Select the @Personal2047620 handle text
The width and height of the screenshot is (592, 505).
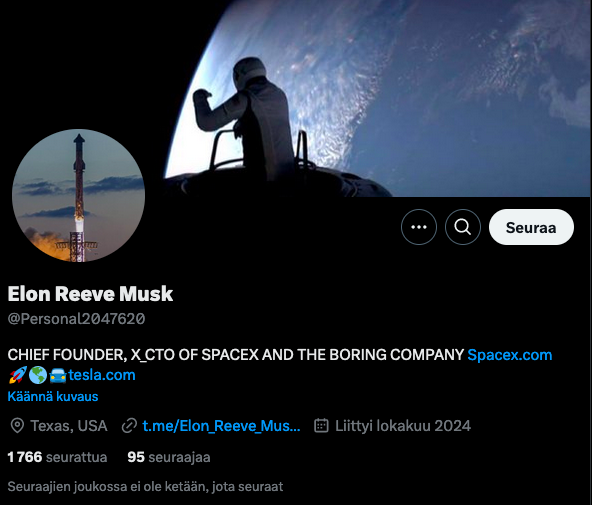[76, 319]
